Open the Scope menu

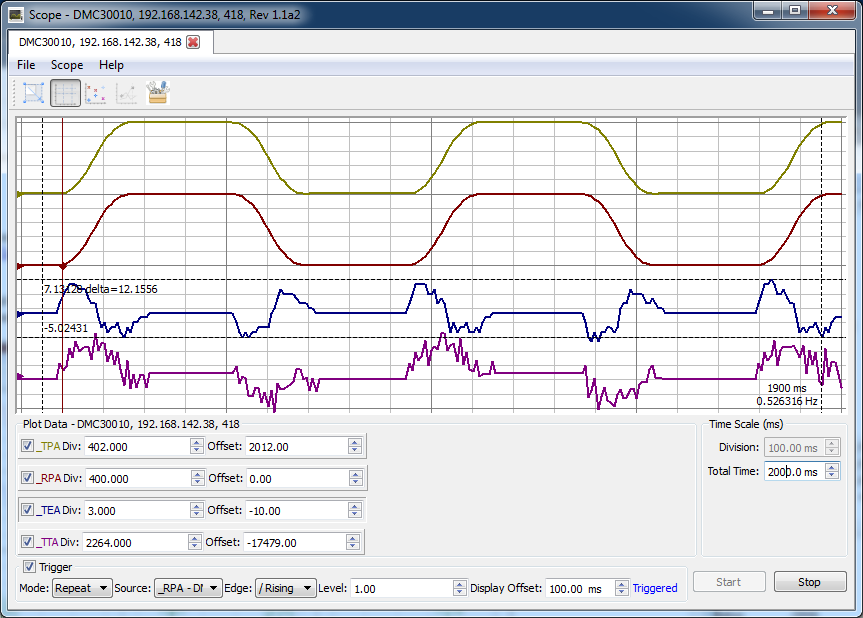point(67,65)
